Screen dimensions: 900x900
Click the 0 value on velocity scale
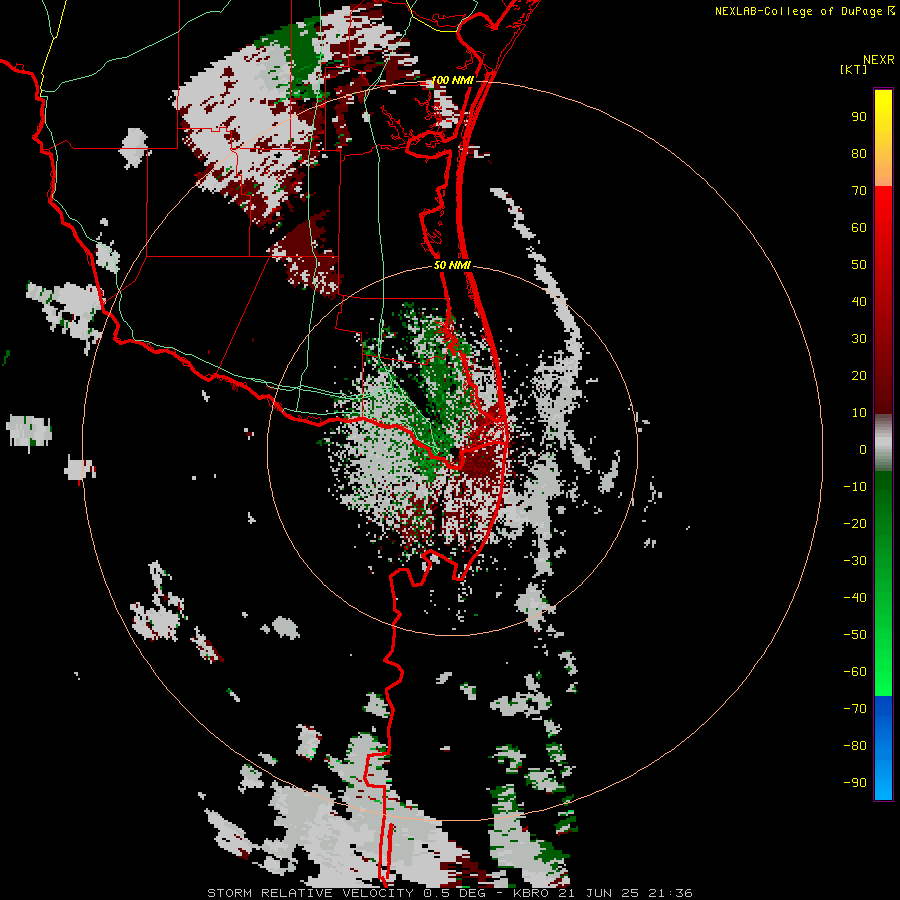tap(863, 450)
